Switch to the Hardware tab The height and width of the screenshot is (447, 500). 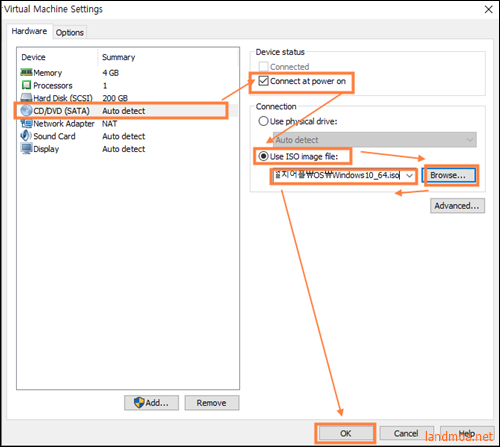tap(29, 31)
